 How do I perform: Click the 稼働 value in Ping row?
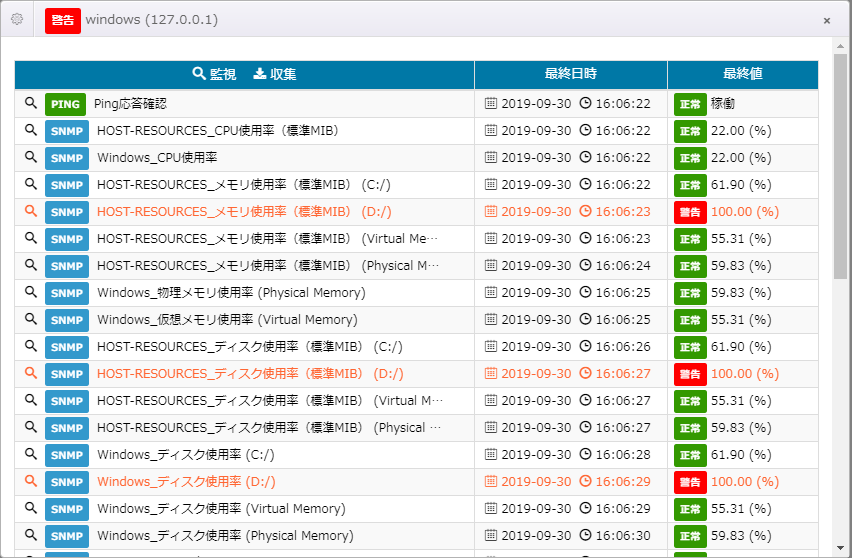(723, 104)
